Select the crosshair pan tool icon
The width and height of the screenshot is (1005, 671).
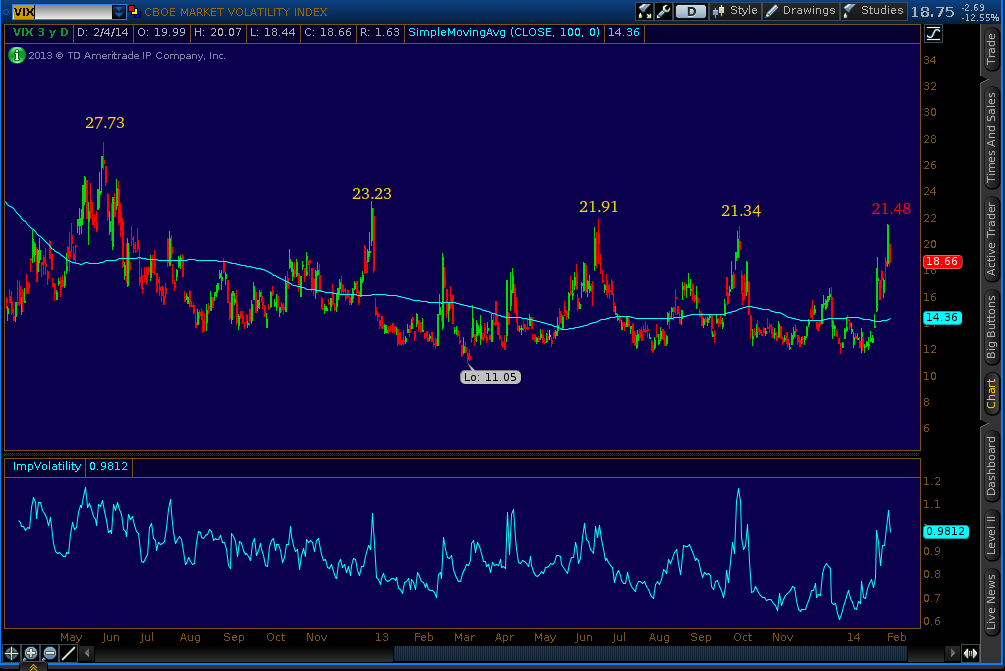(x=12, y=653)
